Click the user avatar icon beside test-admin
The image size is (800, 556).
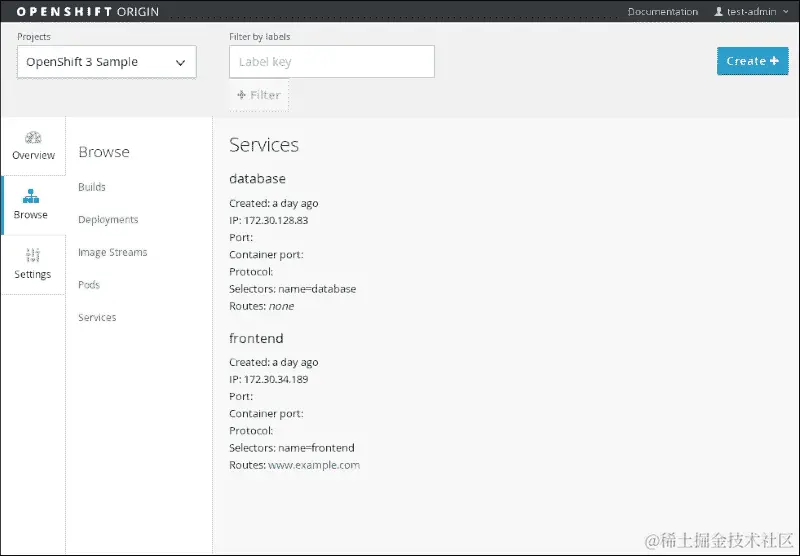click(x=718, y=11)
